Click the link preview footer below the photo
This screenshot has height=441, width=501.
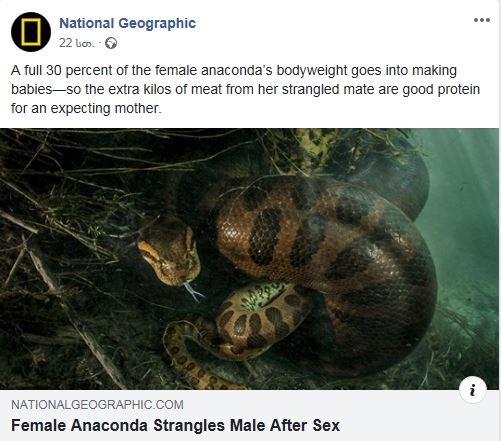coord(249,415)
